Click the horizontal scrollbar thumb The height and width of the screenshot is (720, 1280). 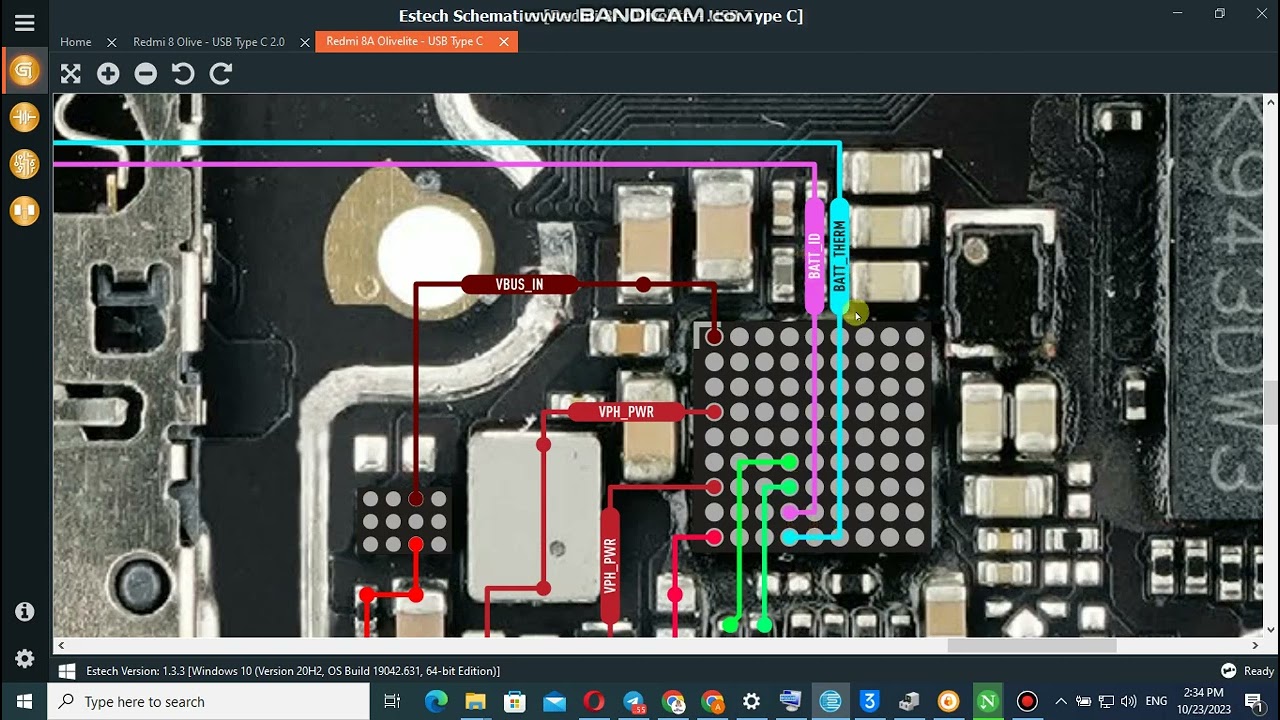(1031, 646)
